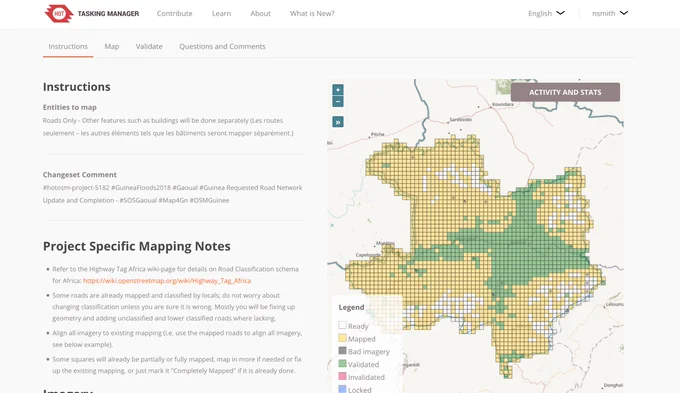Zoom out on the map
The height and width of the screenshot is (393, 680).
tap(338, 102)
